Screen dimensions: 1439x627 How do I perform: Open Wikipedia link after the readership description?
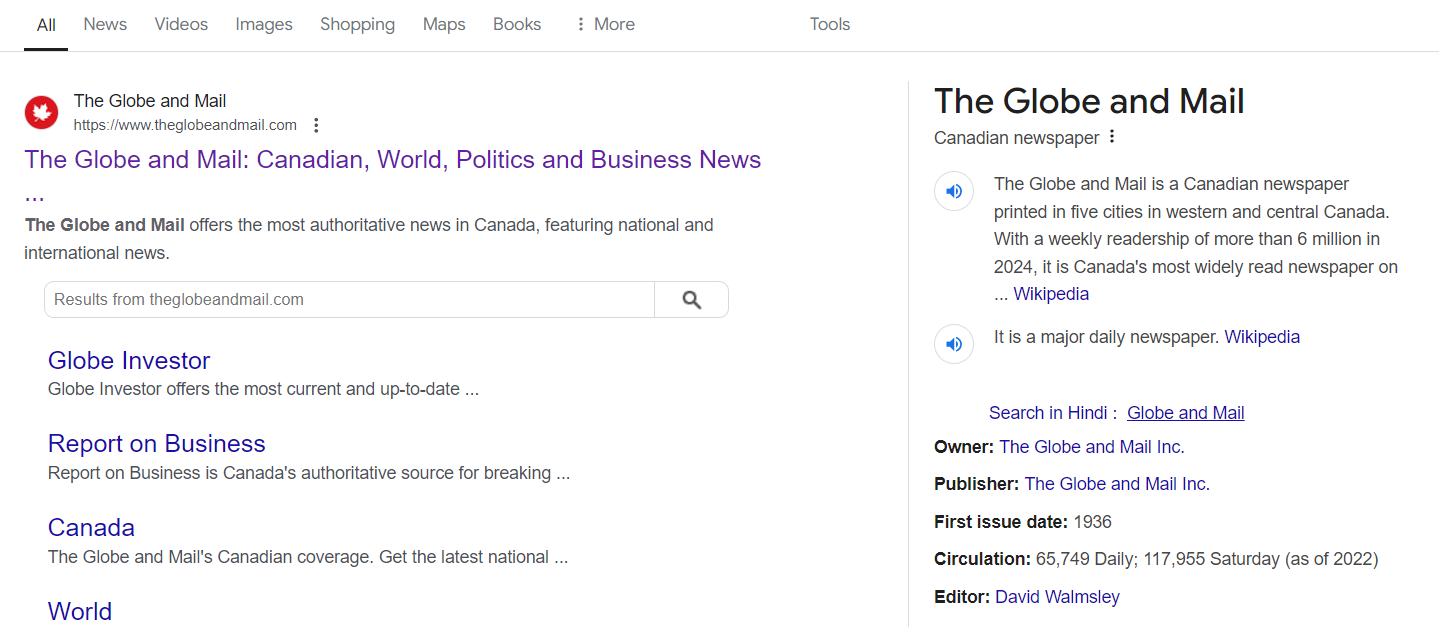point(1051,294)
